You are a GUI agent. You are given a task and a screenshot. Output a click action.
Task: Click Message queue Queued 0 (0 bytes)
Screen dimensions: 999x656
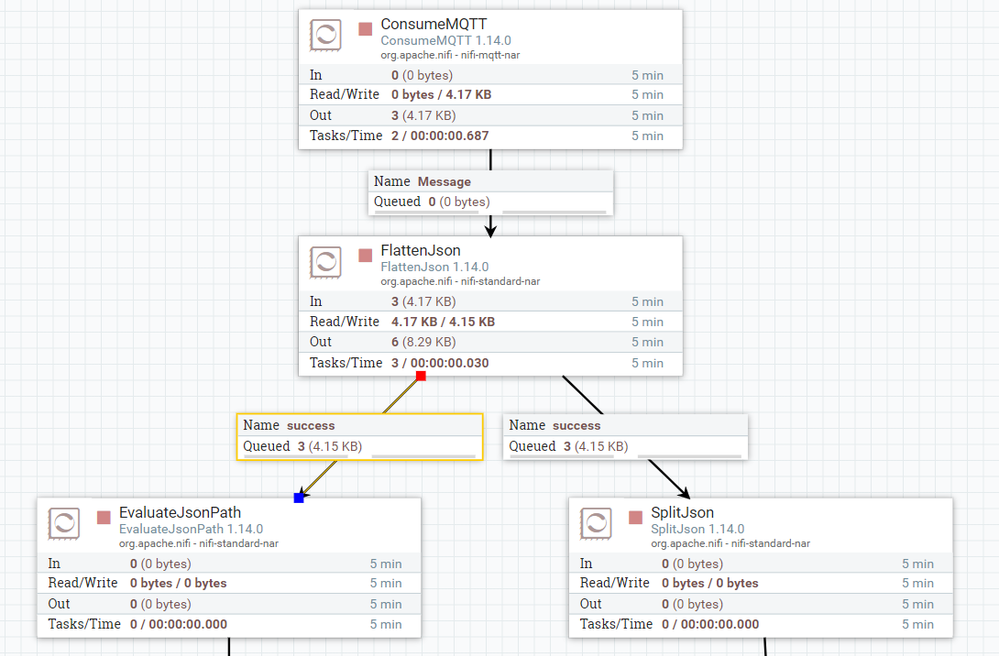click(x=459, y=202)
